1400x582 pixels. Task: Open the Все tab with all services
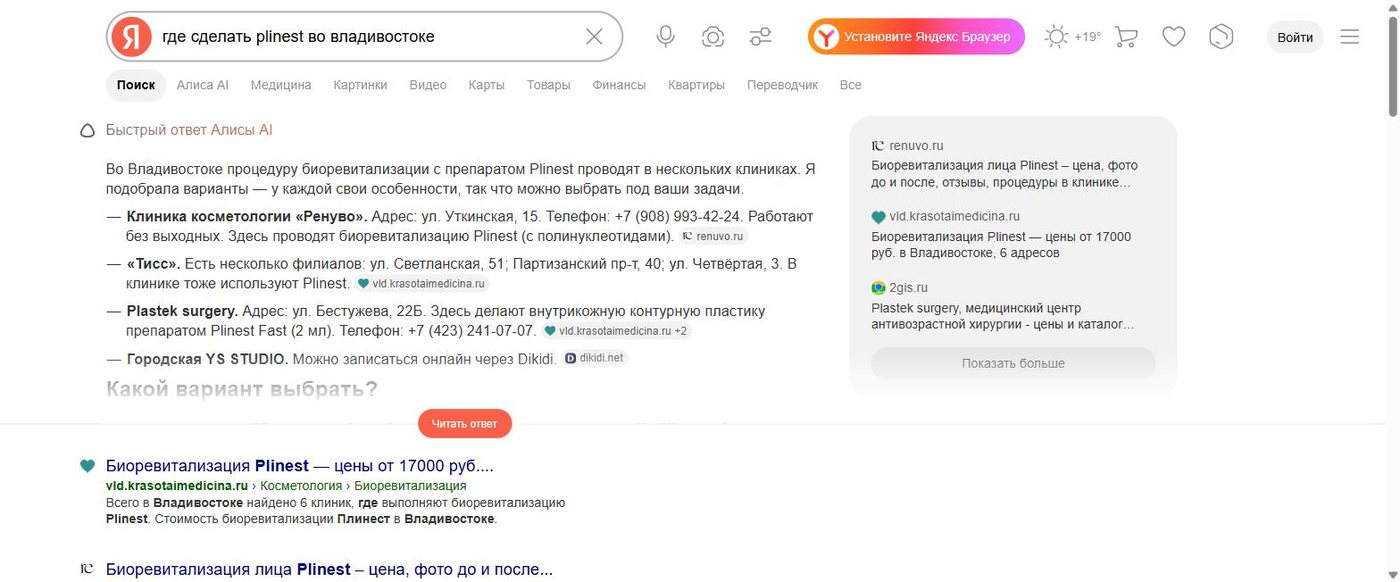[851, 85]
